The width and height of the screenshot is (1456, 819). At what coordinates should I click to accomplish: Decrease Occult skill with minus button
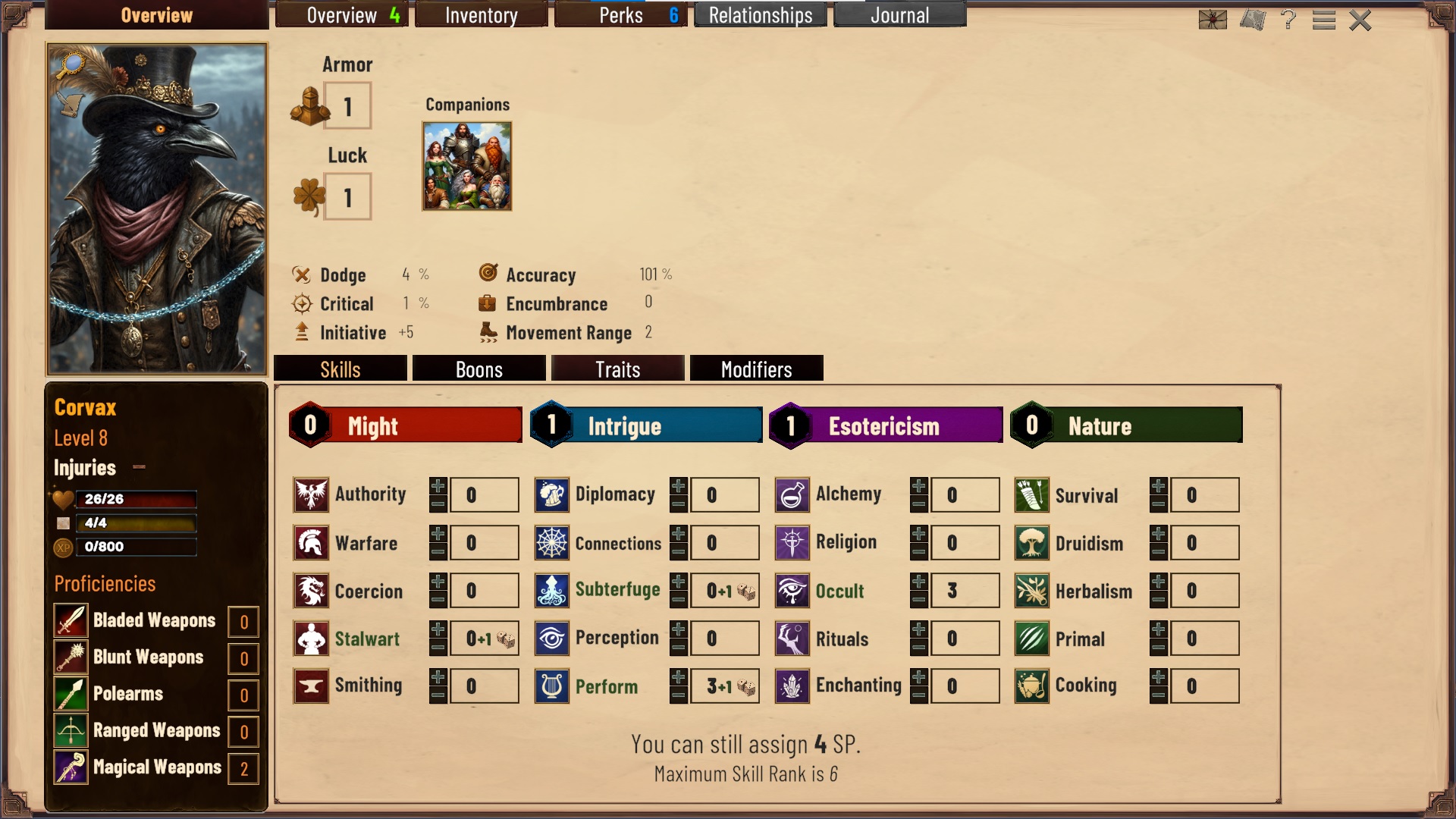pyautogui.click(x=919, y=600)
